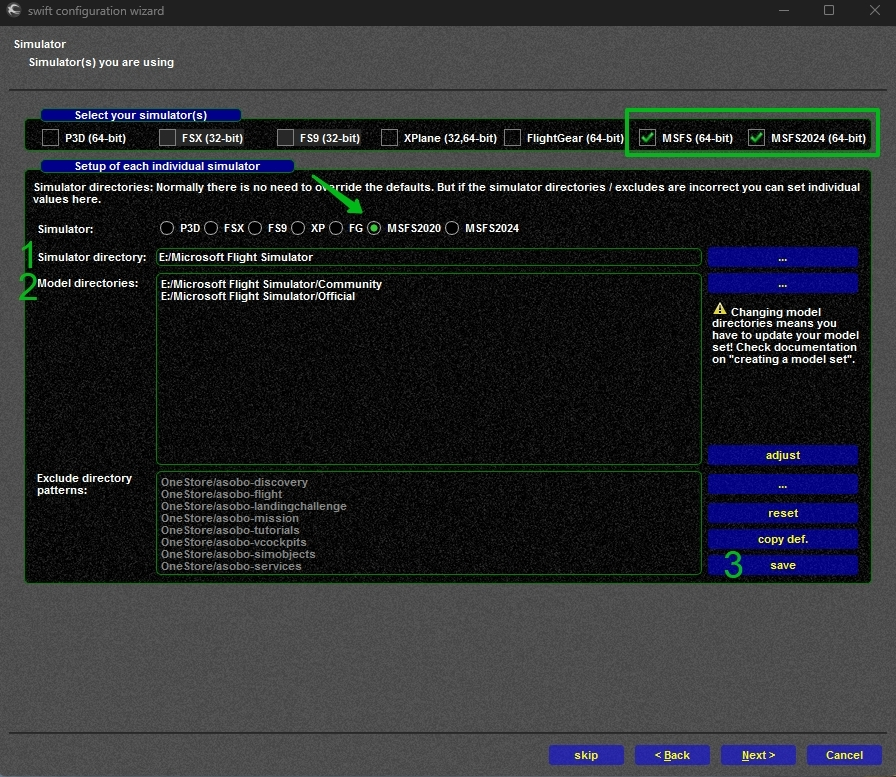Enable the FS9 (32-bit) simulator checkbox
This screenshot has width=896, height=777.
[x=285, y=138]
